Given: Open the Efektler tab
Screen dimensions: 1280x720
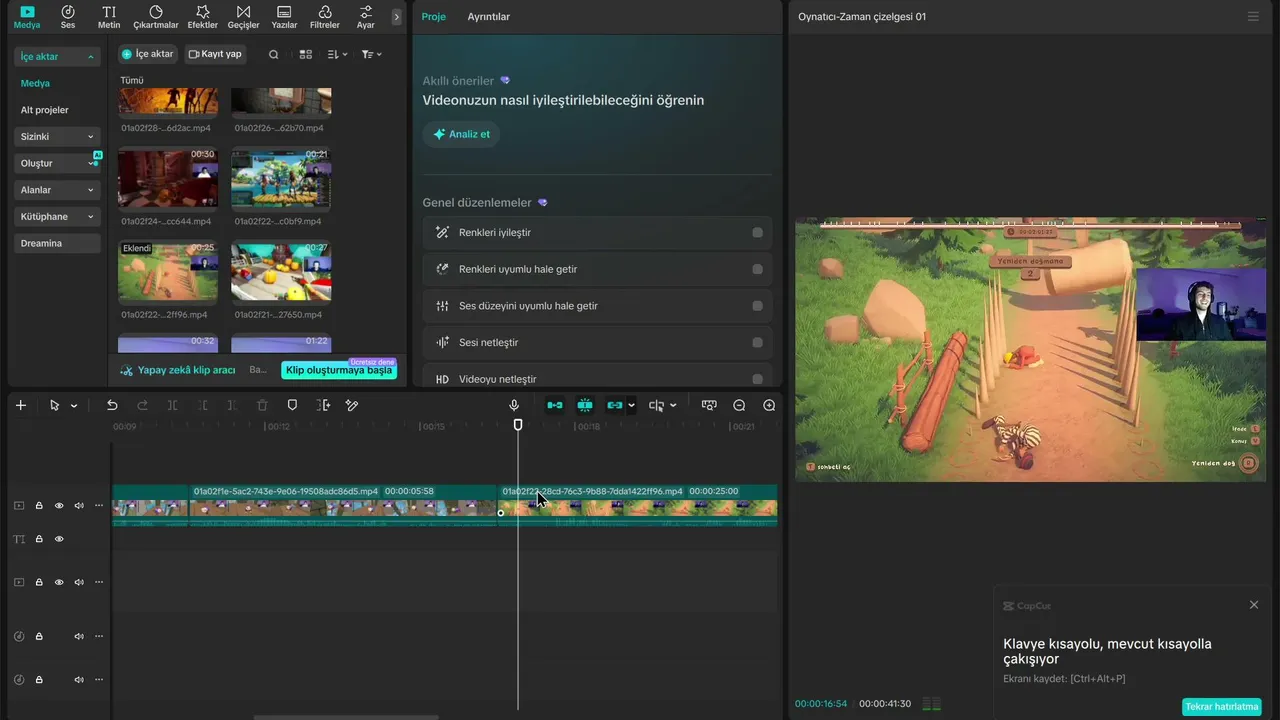Looking at the screenshot, I should click(203, 16).
